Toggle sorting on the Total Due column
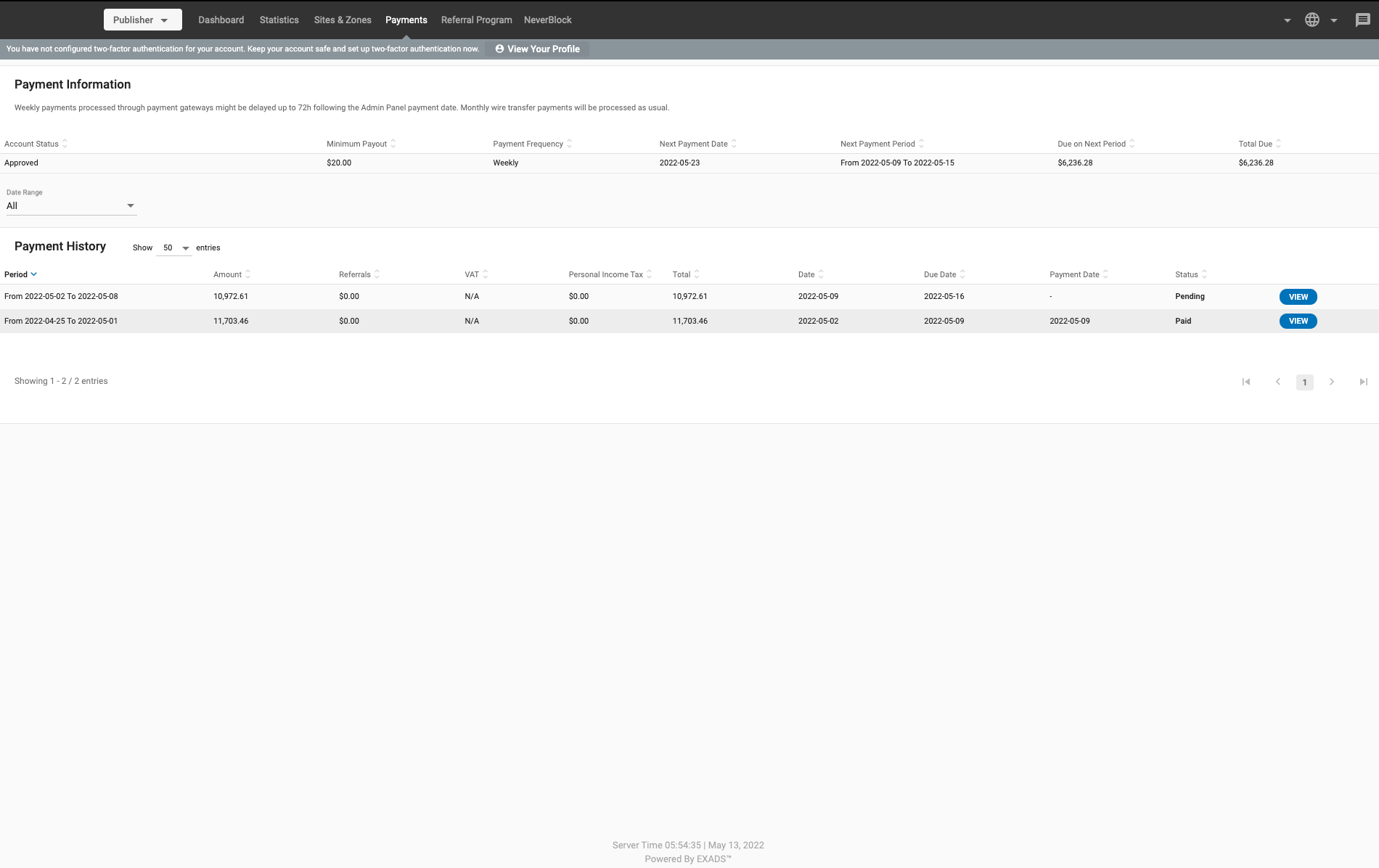Screen dimensions: 1379x868 tap(1279, 143)
